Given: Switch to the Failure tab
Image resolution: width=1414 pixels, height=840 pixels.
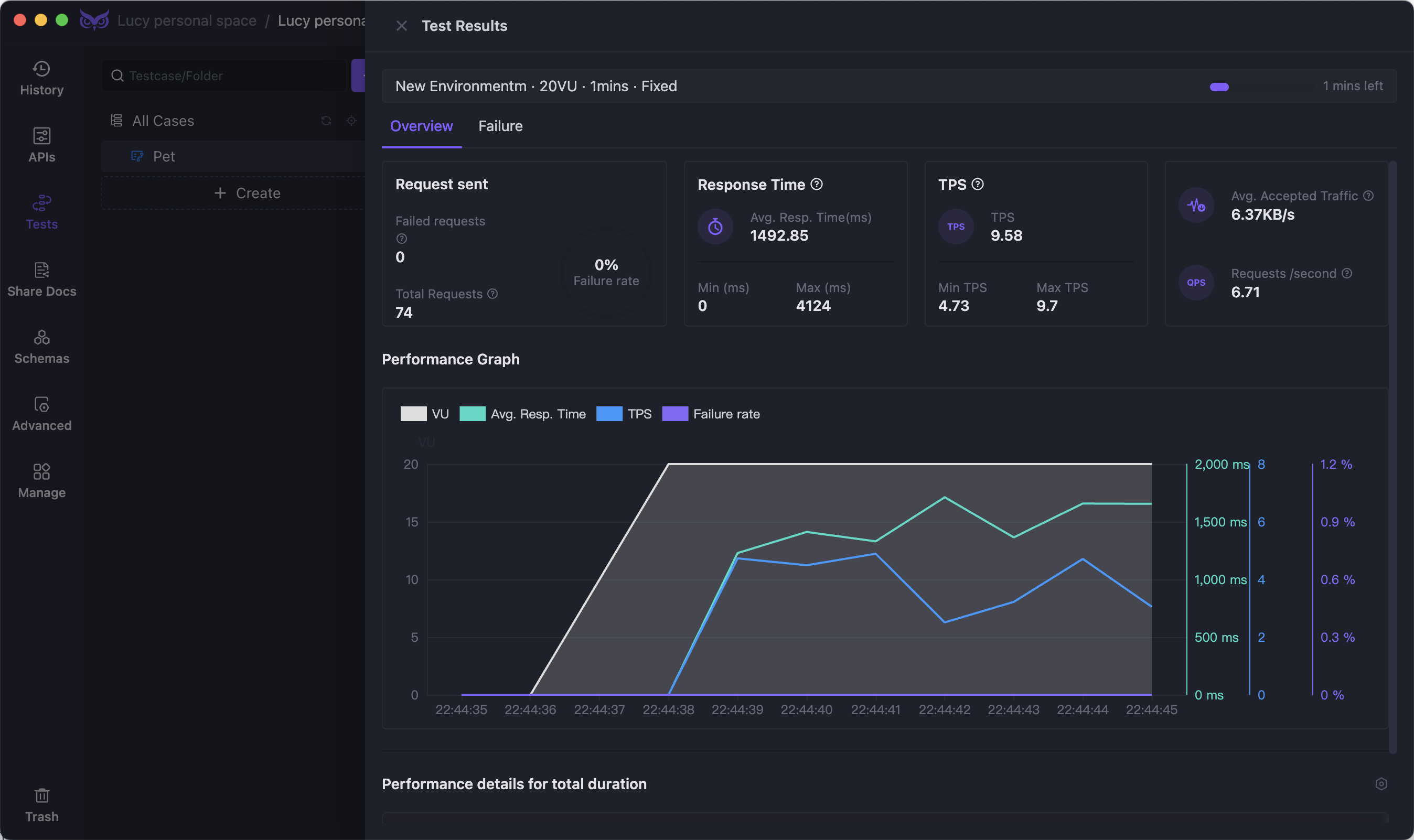Looking at the screenshot, I should tap(500, 126).
